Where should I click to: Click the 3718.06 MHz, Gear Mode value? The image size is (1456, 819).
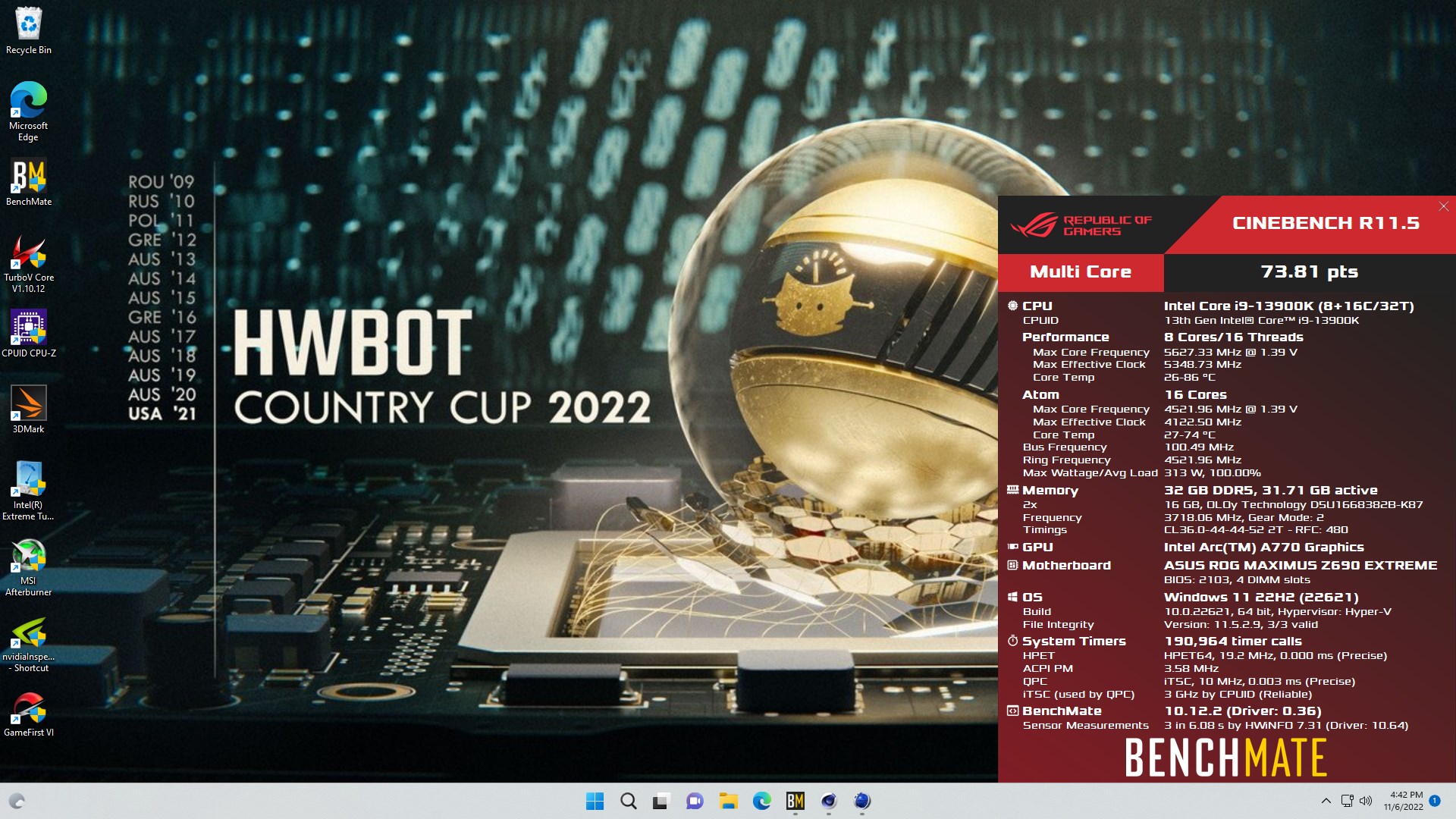pos(1244,517)
